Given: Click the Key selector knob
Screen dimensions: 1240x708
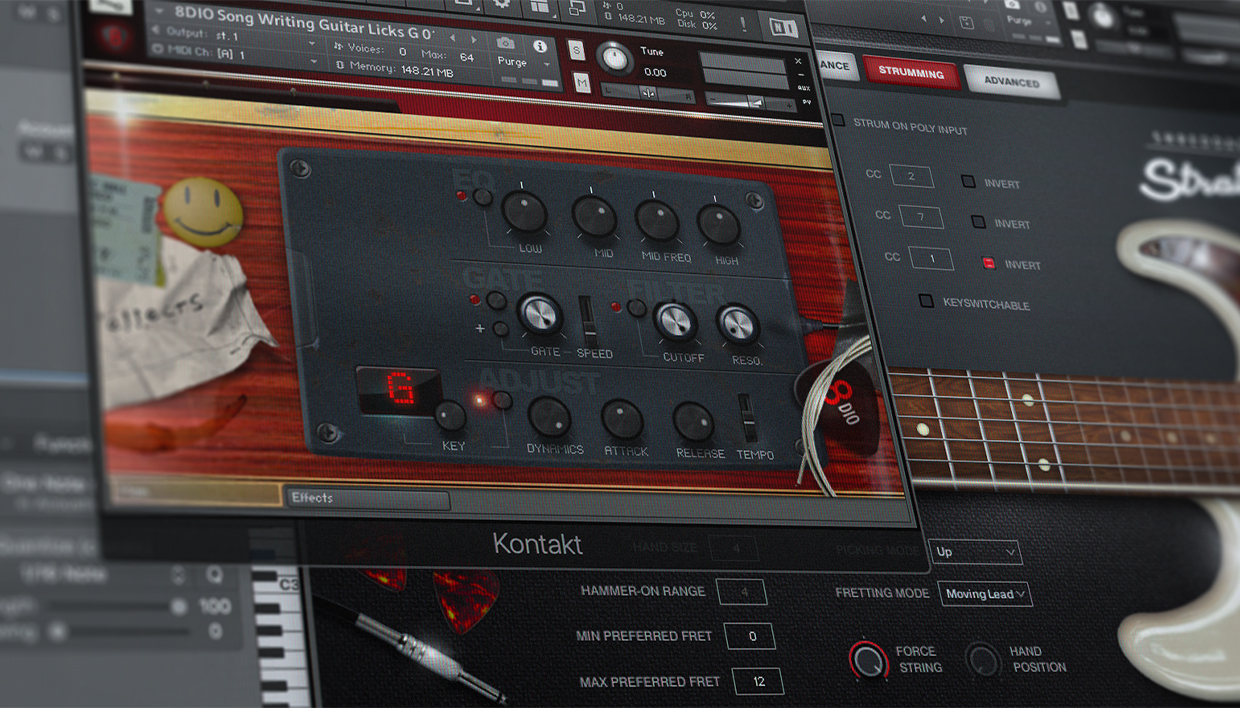Looking at the screenshot, I should click(x=450, y=415).
